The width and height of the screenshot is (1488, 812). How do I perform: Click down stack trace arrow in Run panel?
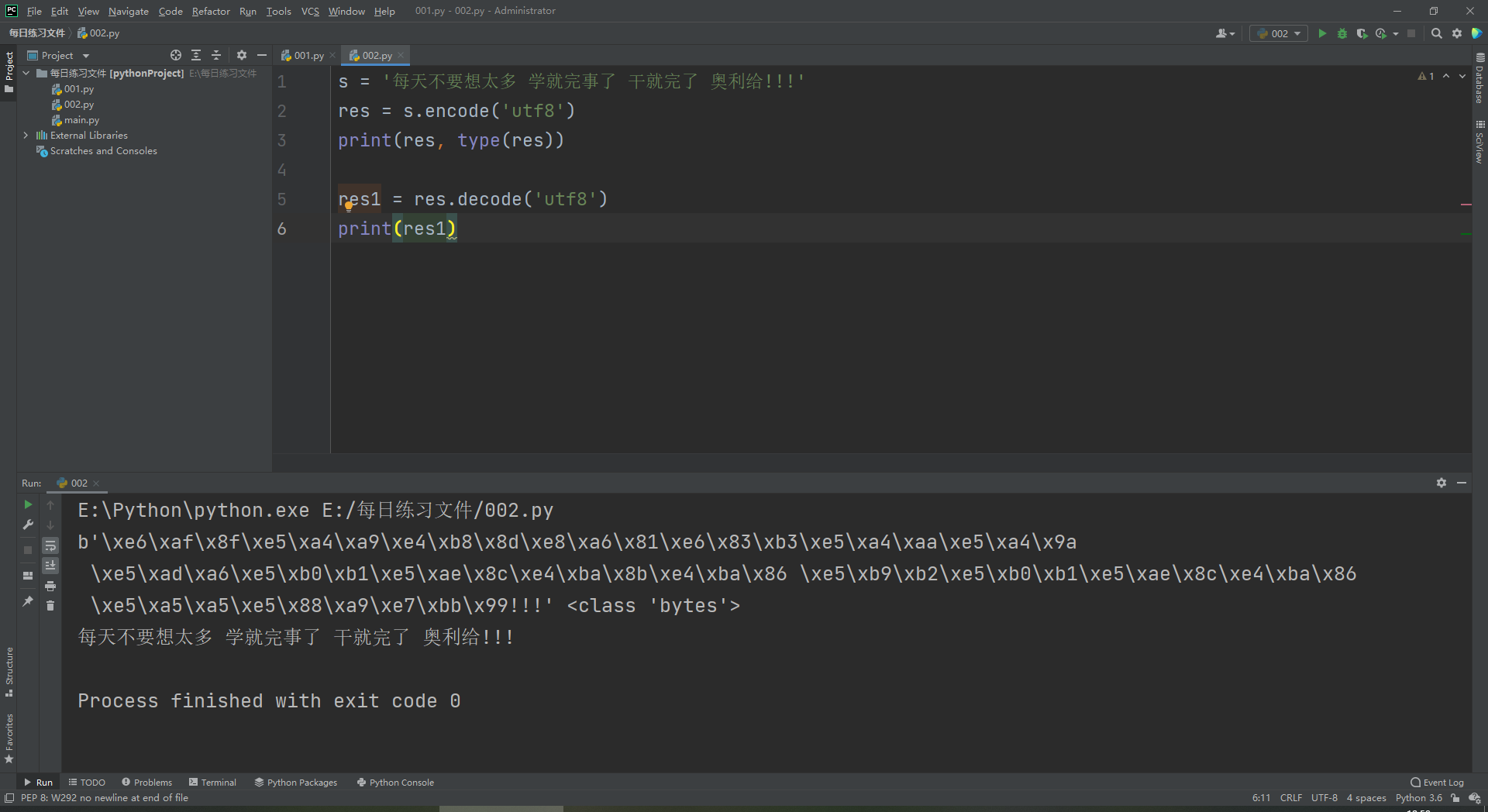pos(50,525)
